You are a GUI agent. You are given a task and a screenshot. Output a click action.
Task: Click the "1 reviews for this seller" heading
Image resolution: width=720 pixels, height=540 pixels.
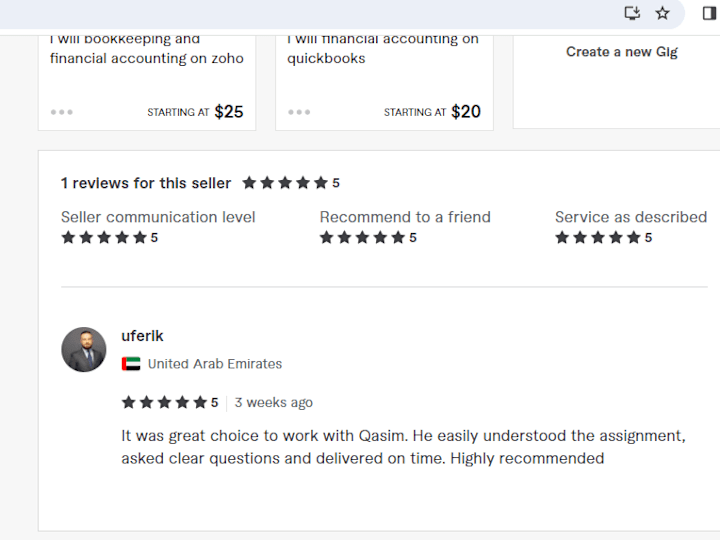[x=146, y=183]
